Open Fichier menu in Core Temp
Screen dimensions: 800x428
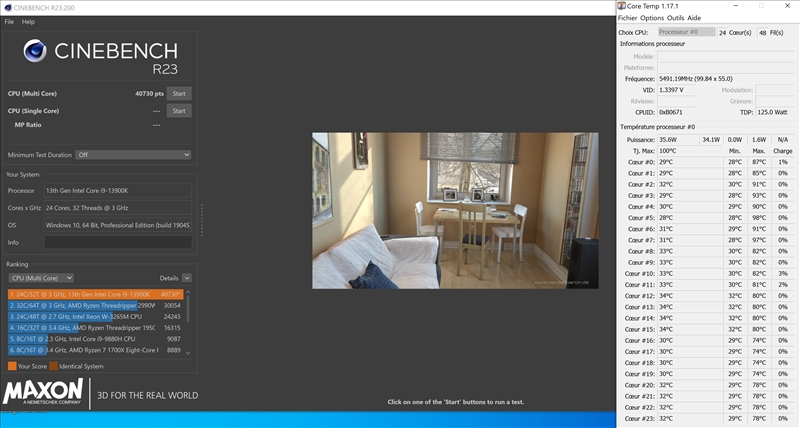pos(628,18)
